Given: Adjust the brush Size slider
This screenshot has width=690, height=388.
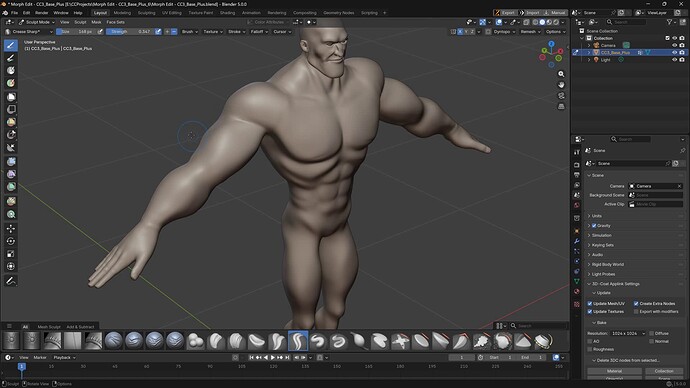Looking at the screenshot, I should pos(76,32).
